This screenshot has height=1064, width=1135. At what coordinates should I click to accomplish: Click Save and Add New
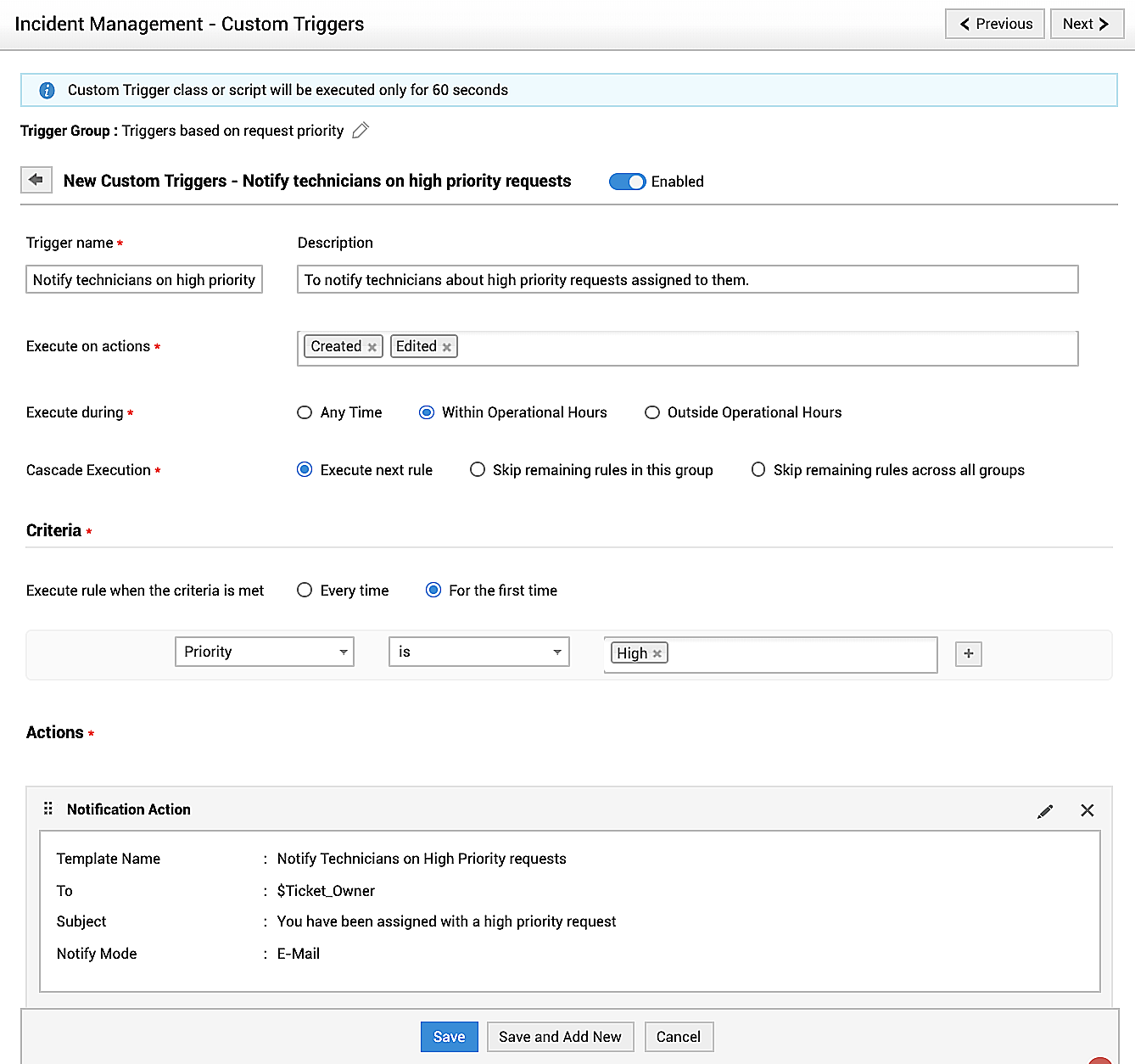560,1037
